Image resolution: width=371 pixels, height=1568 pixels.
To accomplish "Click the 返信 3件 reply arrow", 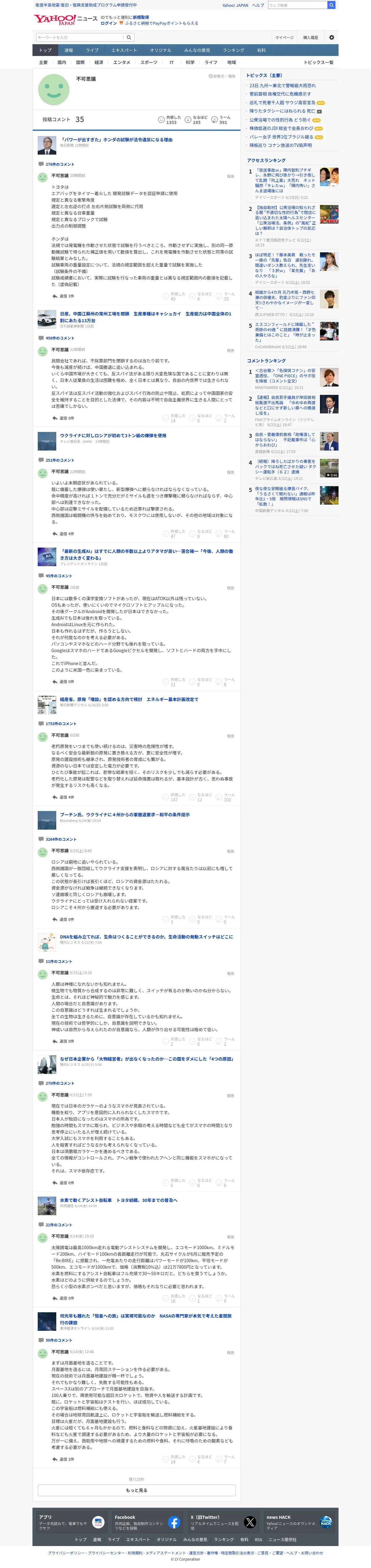I will (55, 296).
